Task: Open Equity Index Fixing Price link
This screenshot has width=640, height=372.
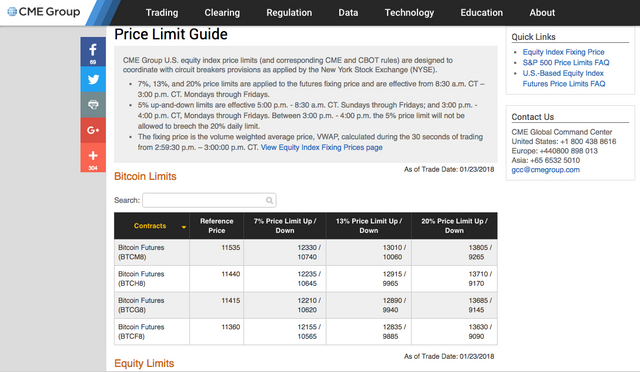Action: [563, 52]
